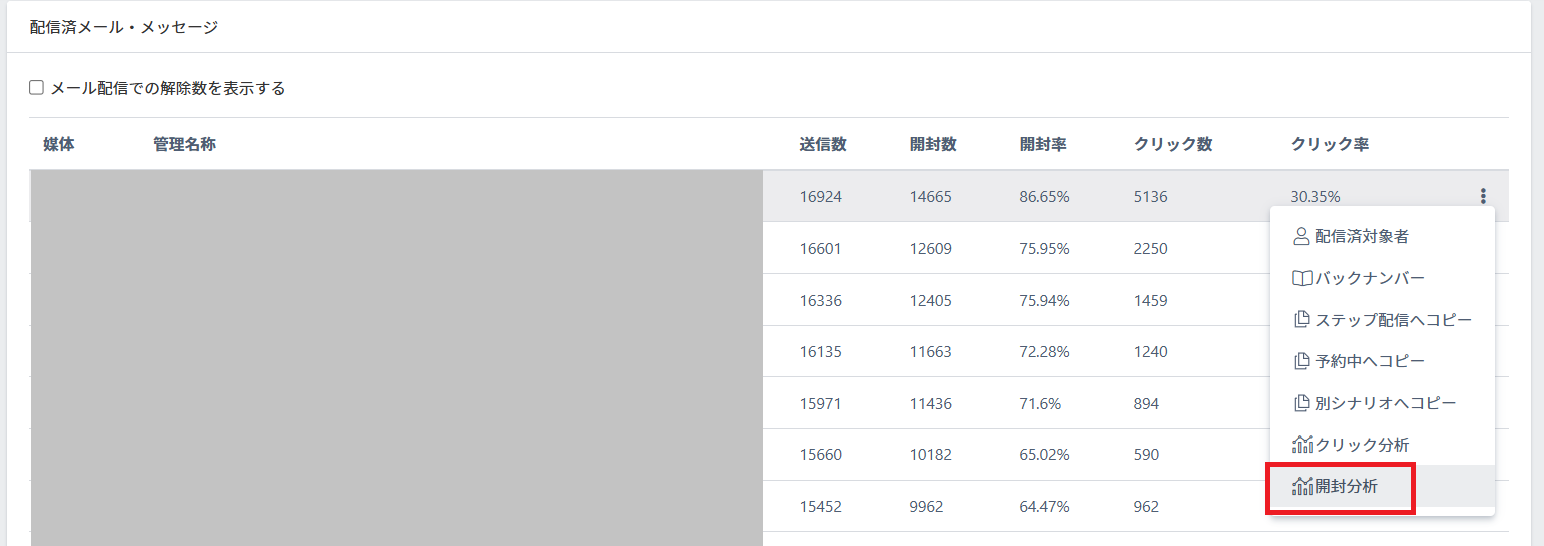Choose 開封分析 in the dropdown menu
The width and height of the screenshot is (1544, 546).
[x=1346, y=486]
